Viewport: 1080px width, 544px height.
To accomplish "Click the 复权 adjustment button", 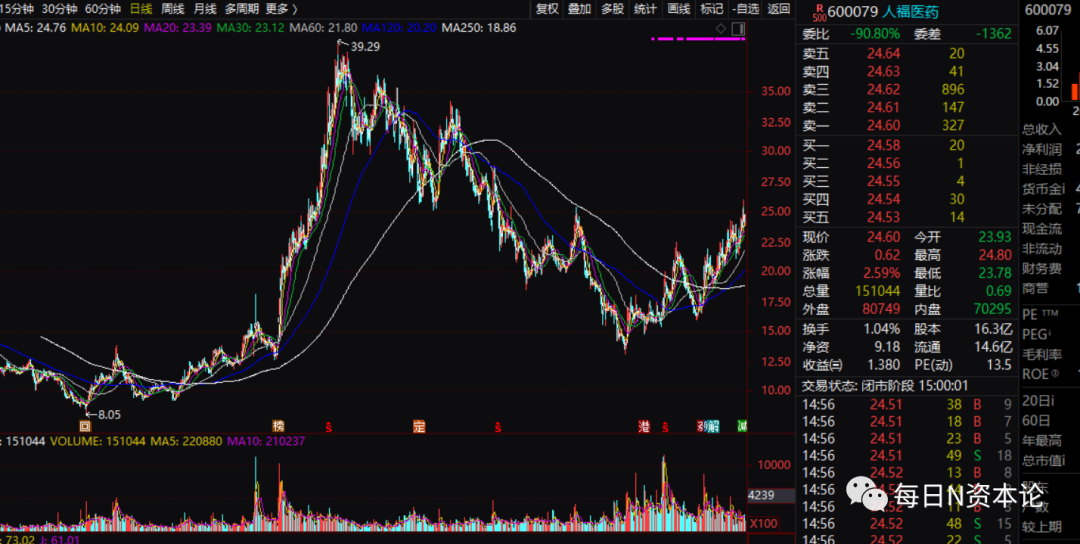I will click(x=547, y=9).
